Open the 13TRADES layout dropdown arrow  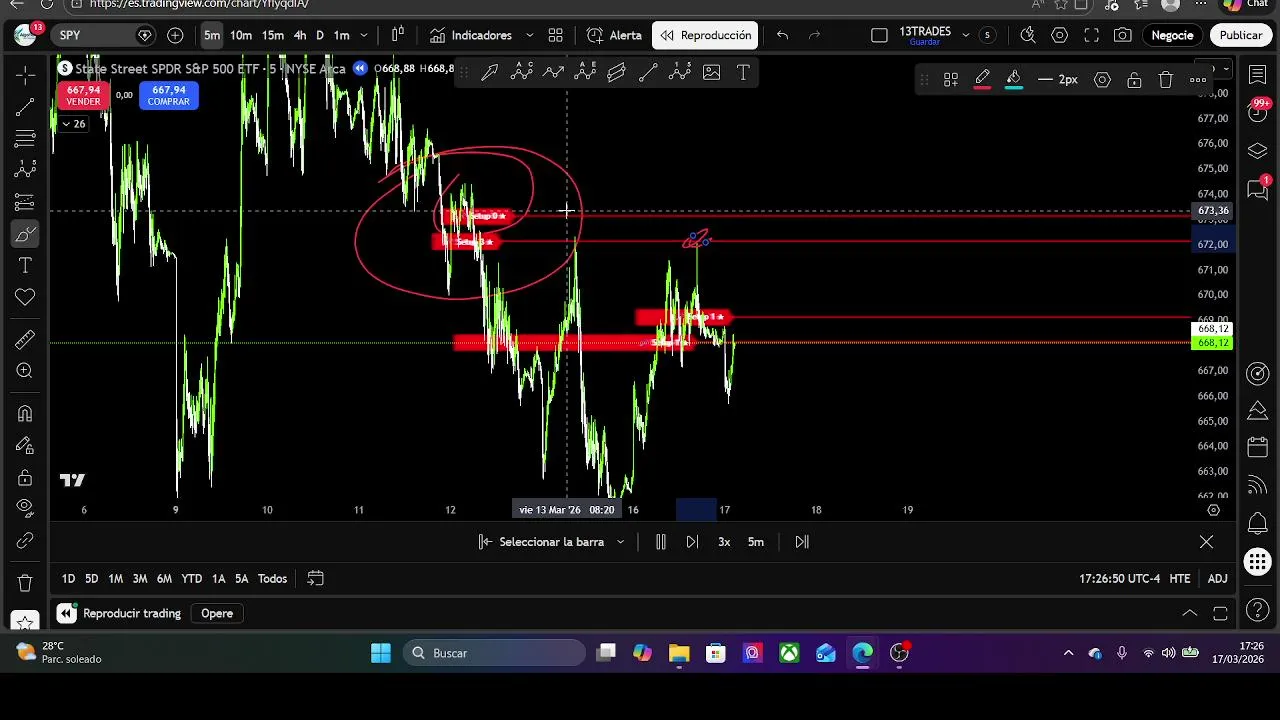pos(965,35)
